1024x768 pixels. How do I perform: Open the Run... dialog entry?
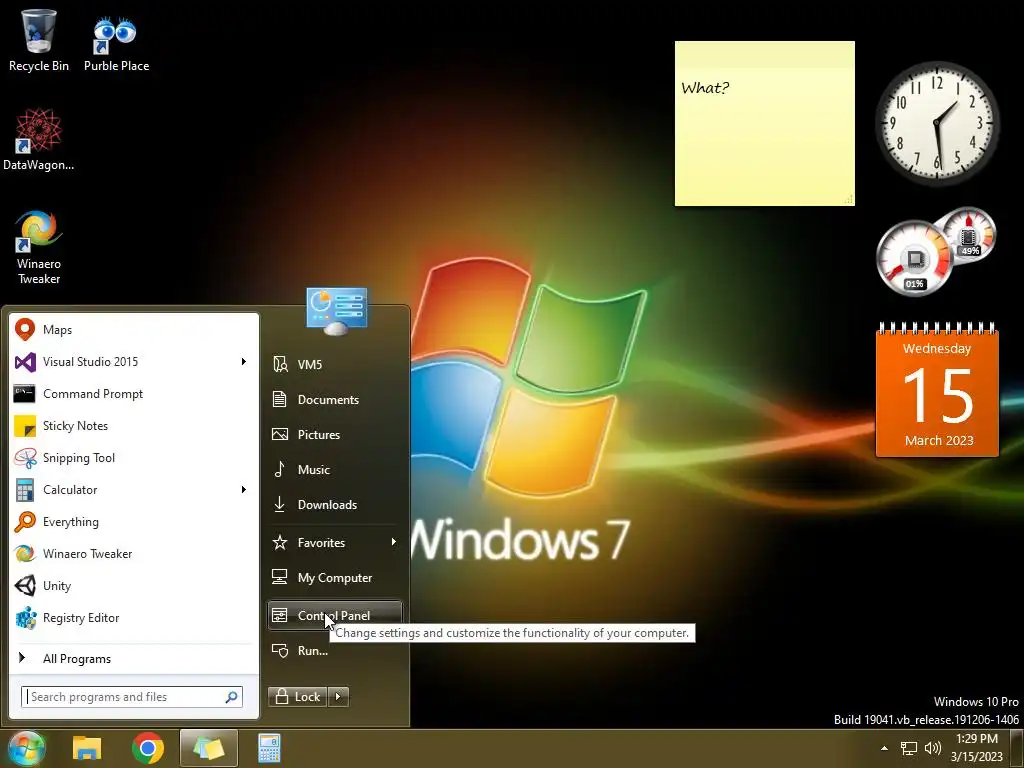[x=334, y=650]
